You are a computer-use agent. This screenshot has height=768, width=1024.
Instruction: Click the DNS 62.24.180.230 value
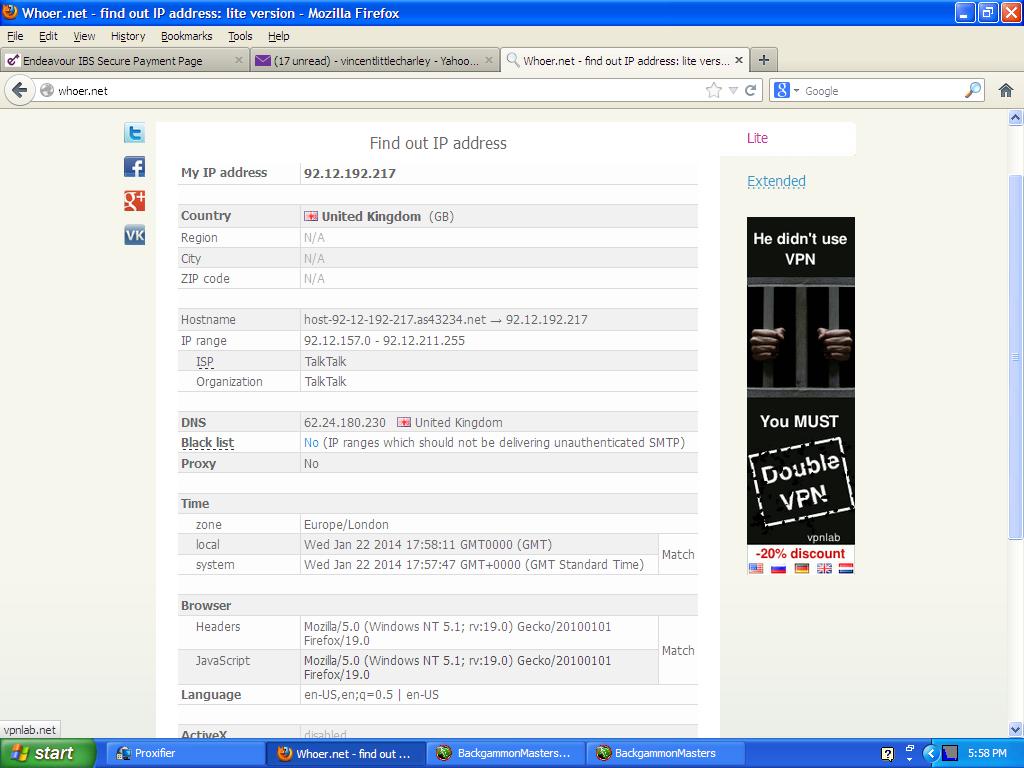345,423
